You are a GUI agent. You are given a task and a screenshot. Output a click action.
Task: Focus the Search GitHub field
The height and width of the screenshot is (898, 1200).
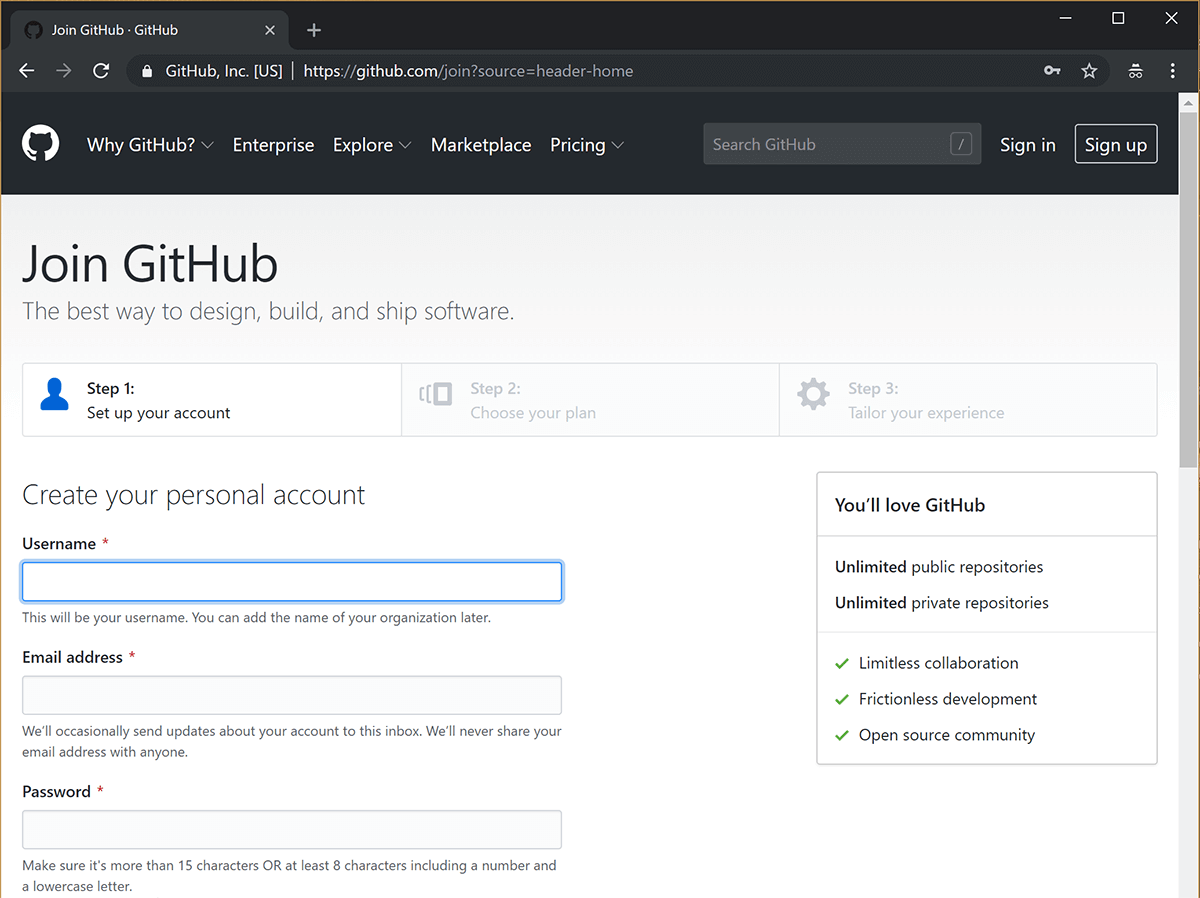pos(842,144)
